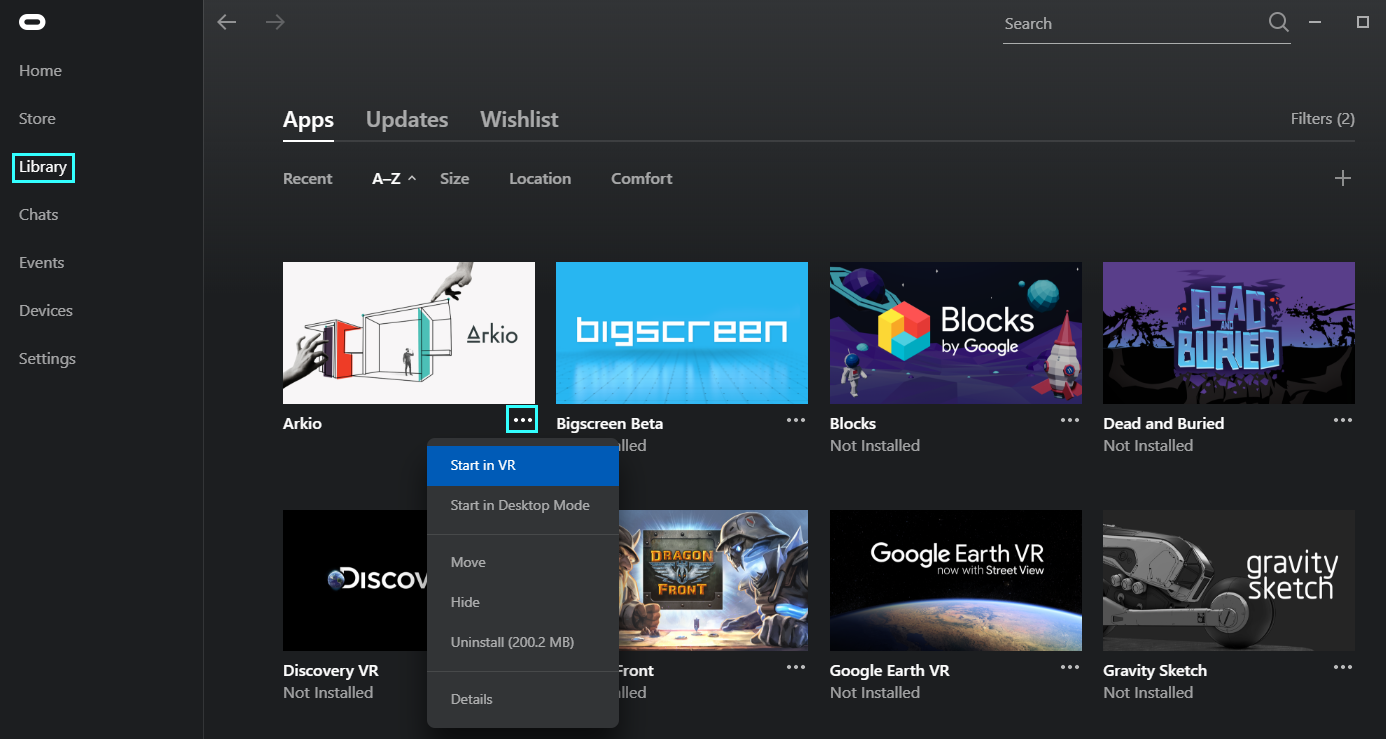
Task: Open Filters (2) panel
Action: pos(1322,118)
